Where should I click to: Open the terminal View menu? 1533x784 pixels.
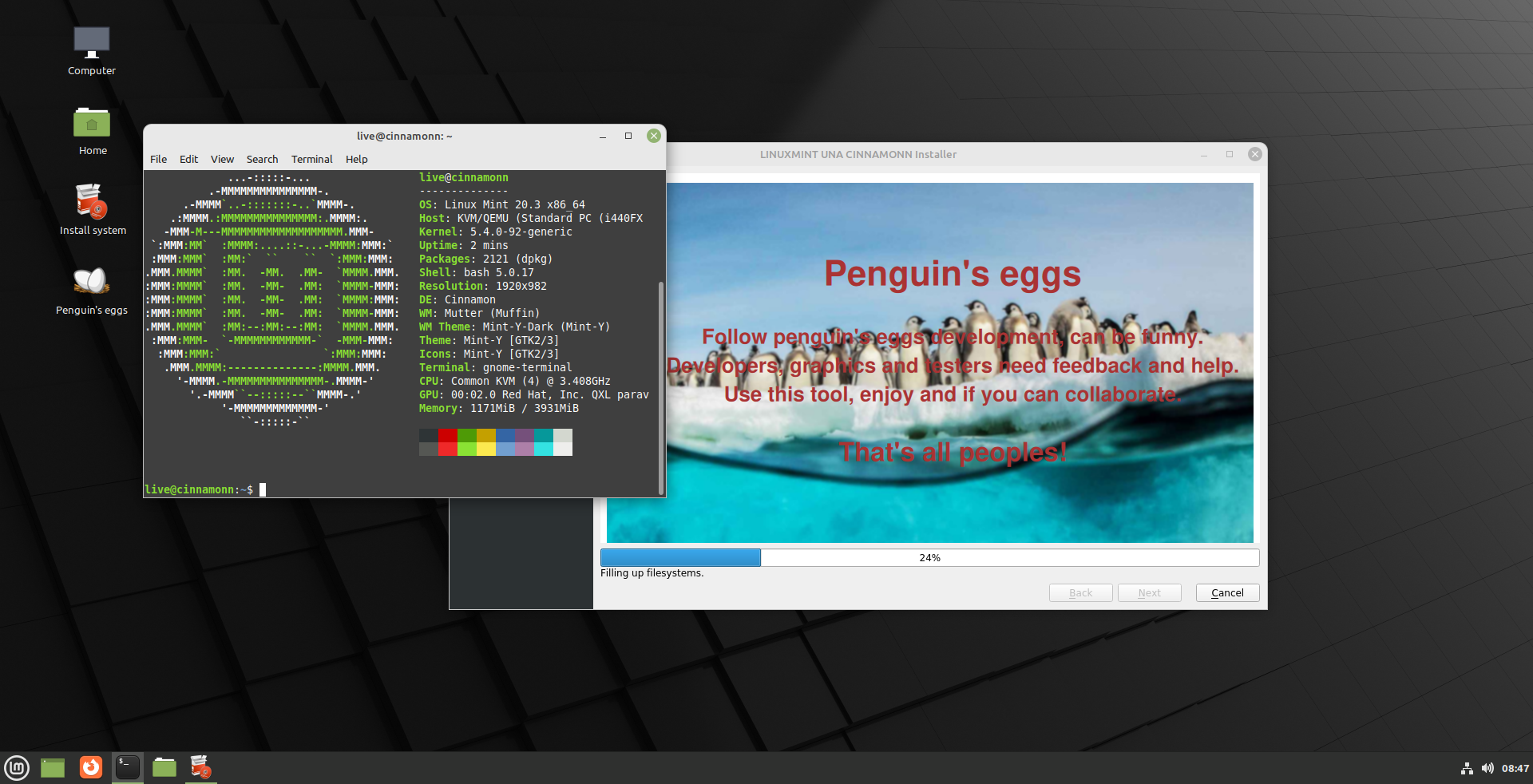[x=222, y=159]
